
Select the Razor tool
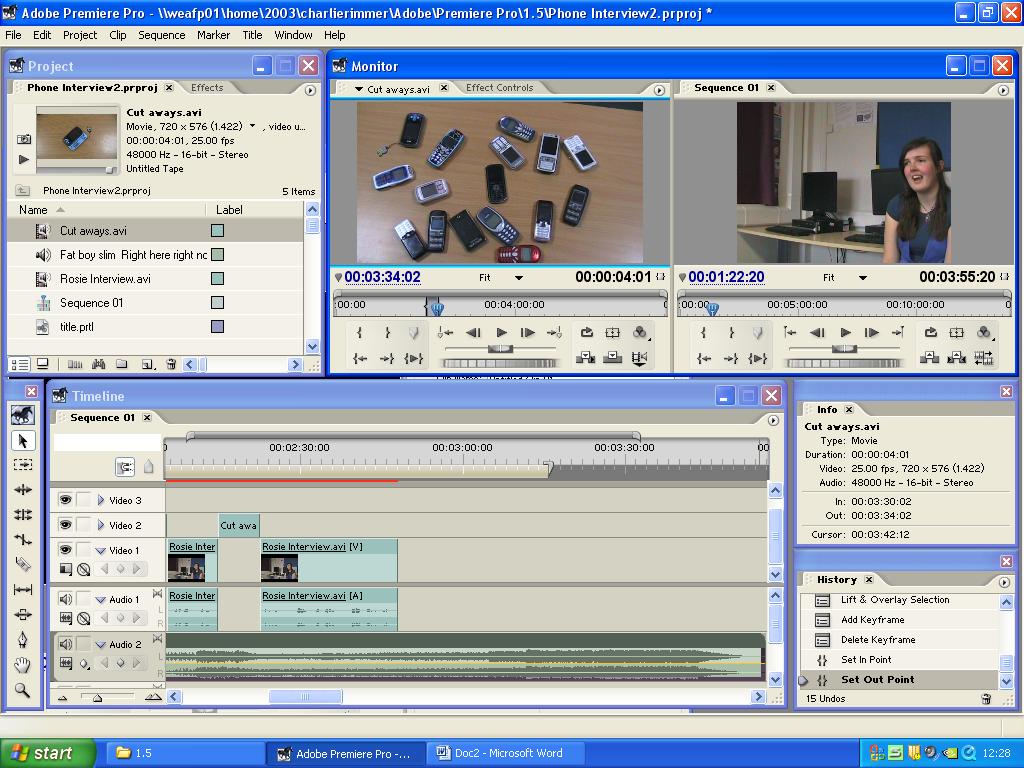point(23,564)
